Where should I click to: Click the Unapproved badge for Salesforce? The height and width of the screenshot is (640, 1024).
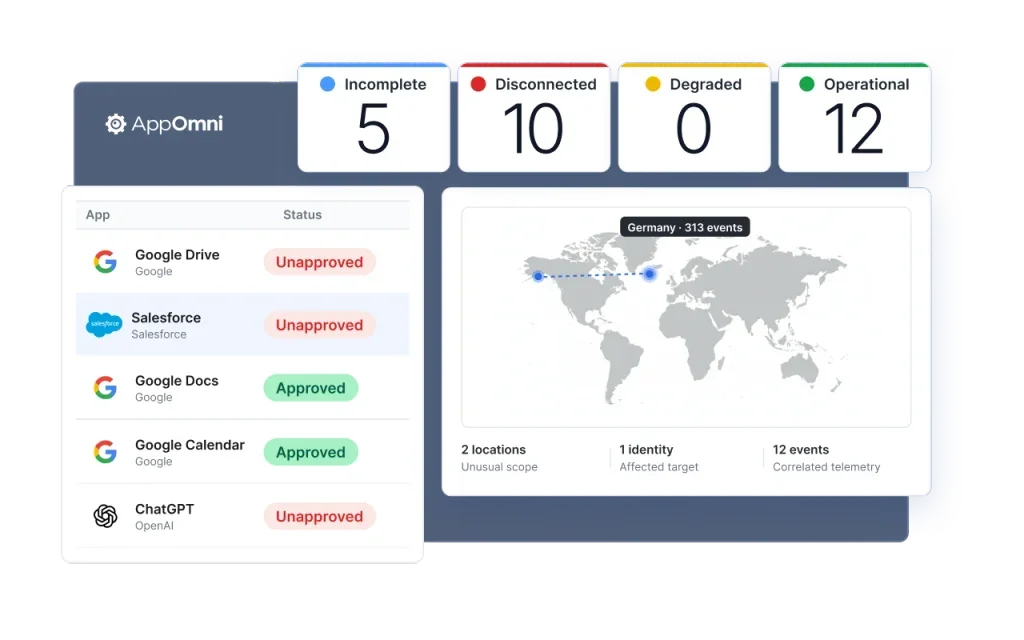pos(319,325)
